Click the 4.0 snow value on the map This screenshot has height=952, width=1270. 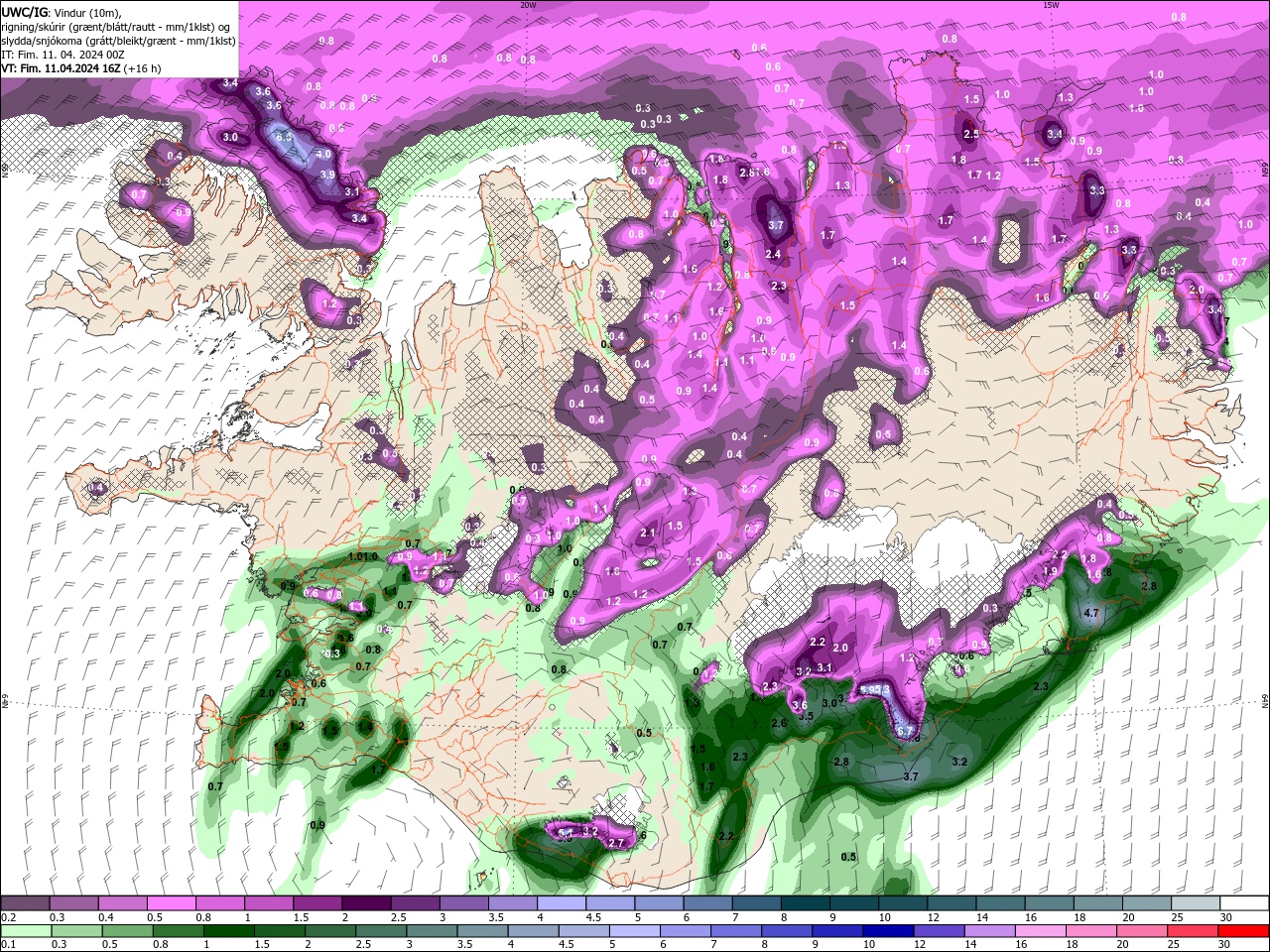pyautogui.click(x=323, y=155)
